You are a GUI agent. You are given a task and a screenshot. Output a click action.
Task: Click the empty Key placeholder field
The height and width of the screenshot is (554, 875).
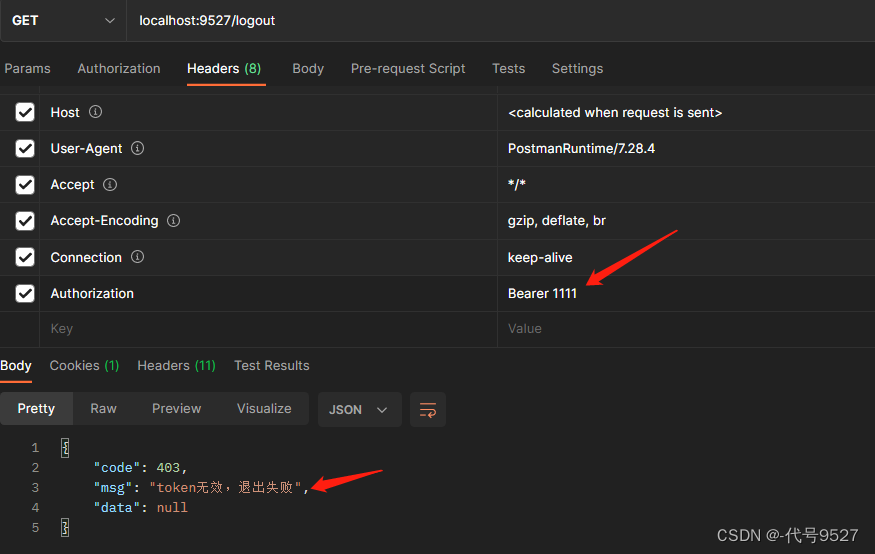268,329
